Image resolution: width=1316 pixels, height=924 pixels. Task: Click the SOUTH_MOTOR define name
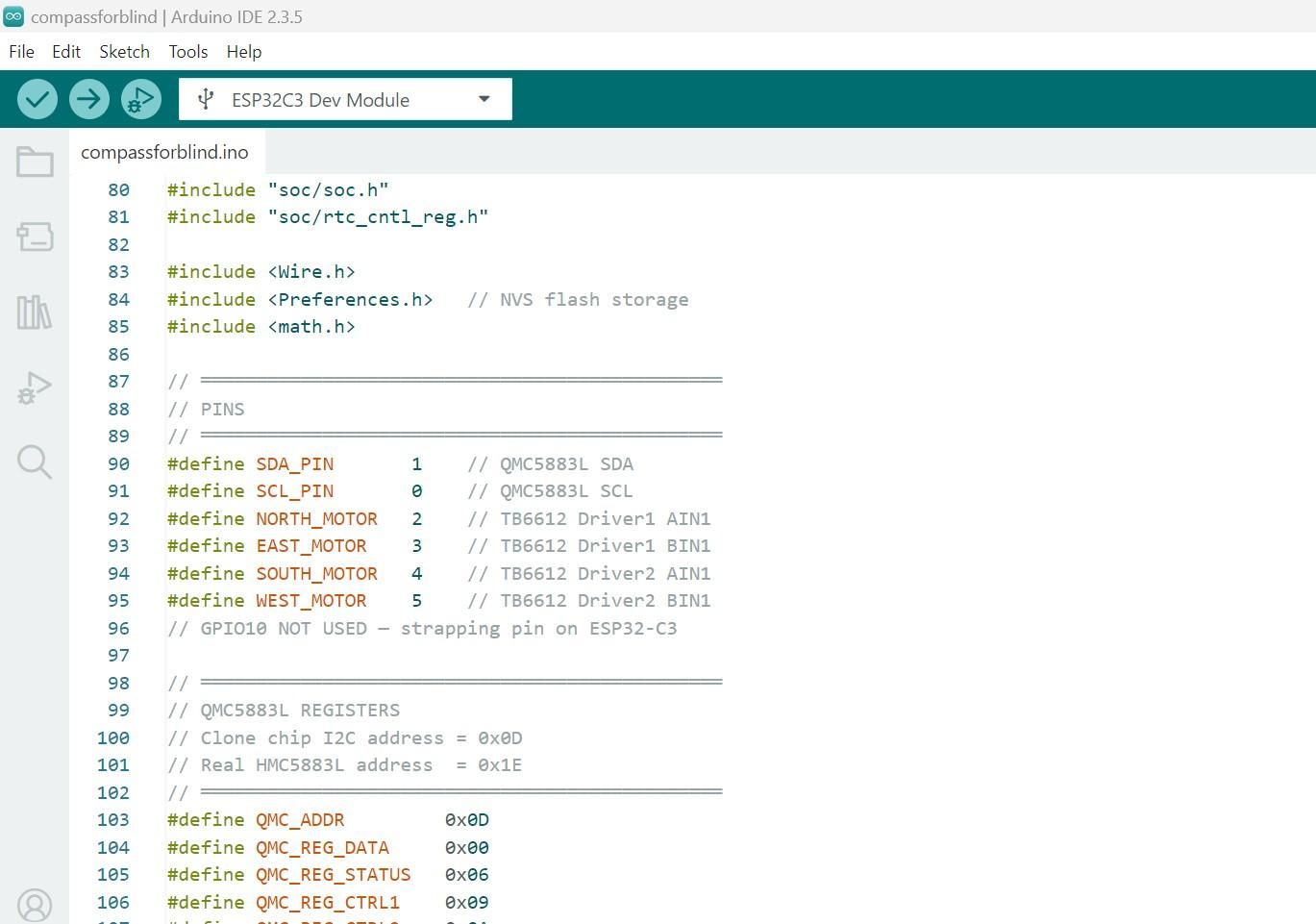pyautogui.click(x=317, y=573)
